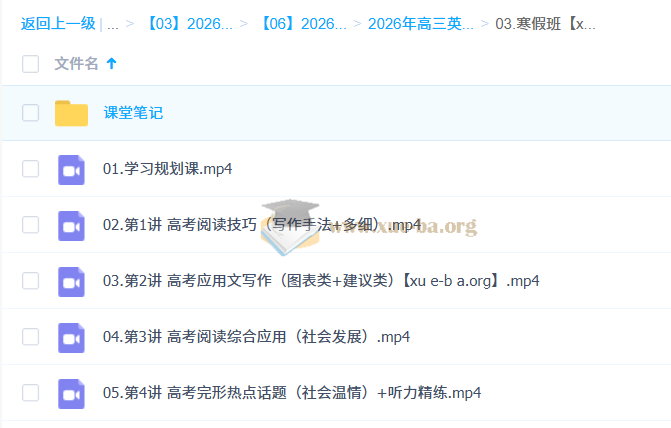Expand the collapsed breadcrumb ellipsis
The image size is (671, 428).
[113, 23]
